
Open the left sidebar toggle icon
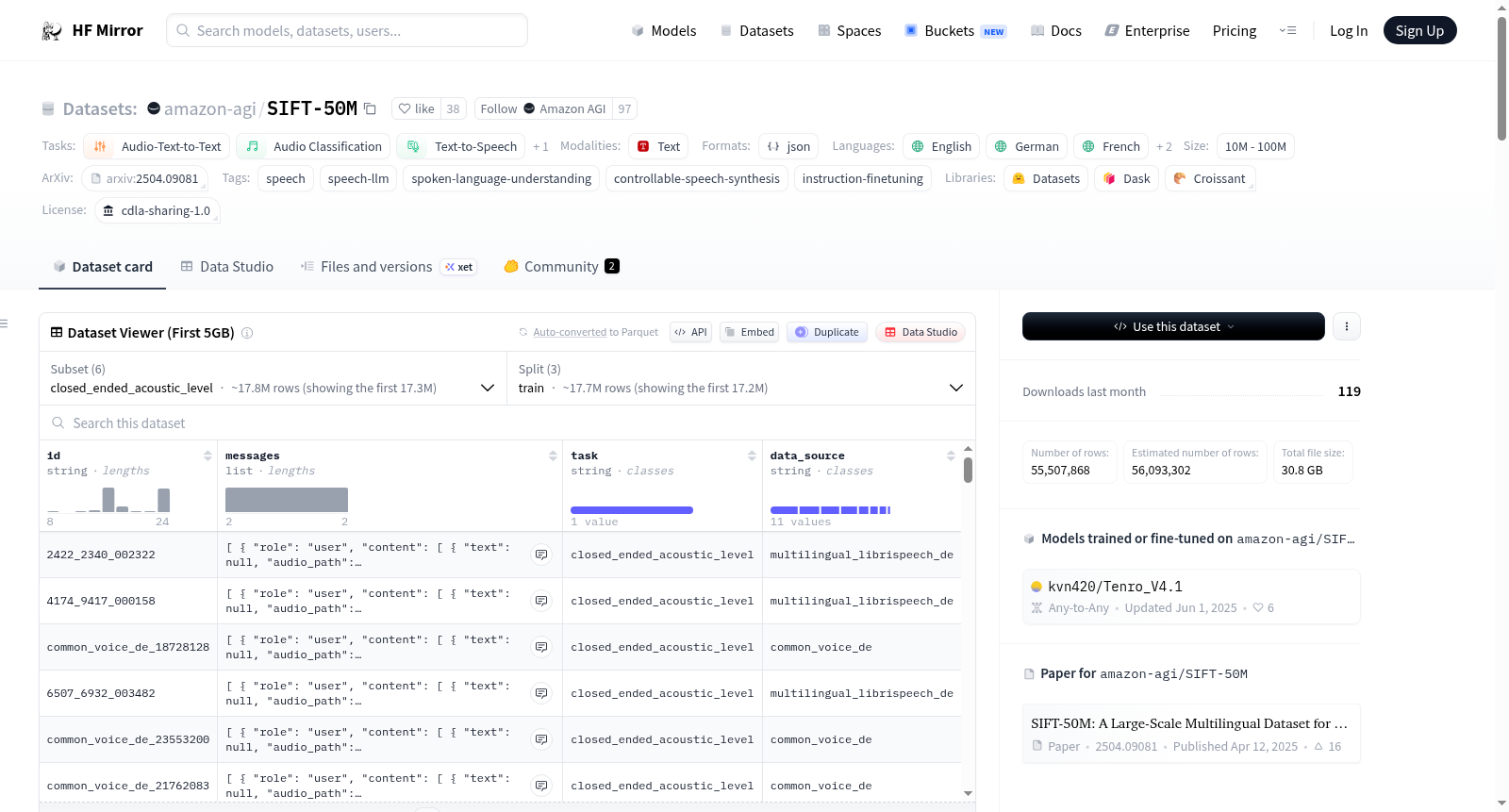click(x=4, y=323)
